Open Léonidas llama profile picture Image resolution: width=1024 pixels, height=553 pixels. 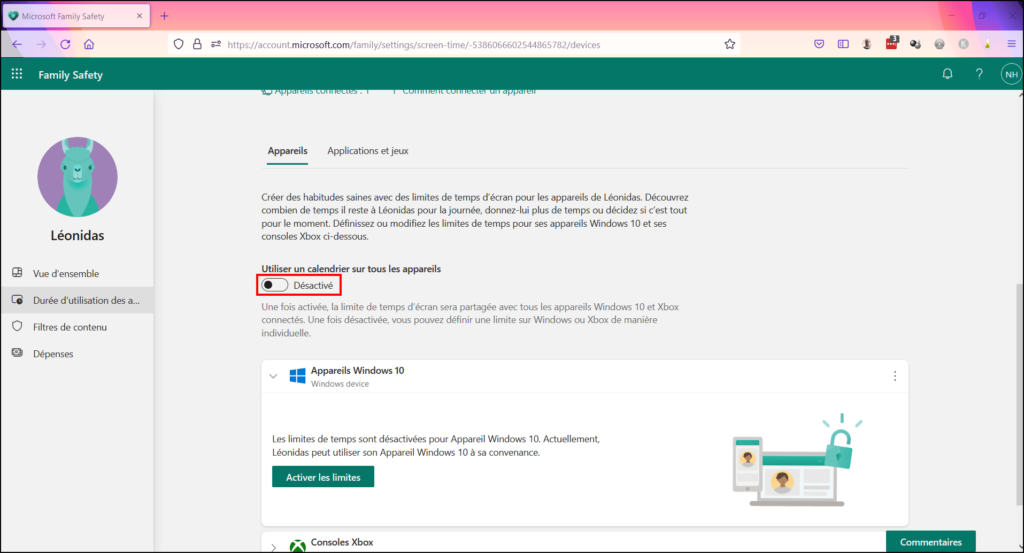coord(77,177)
